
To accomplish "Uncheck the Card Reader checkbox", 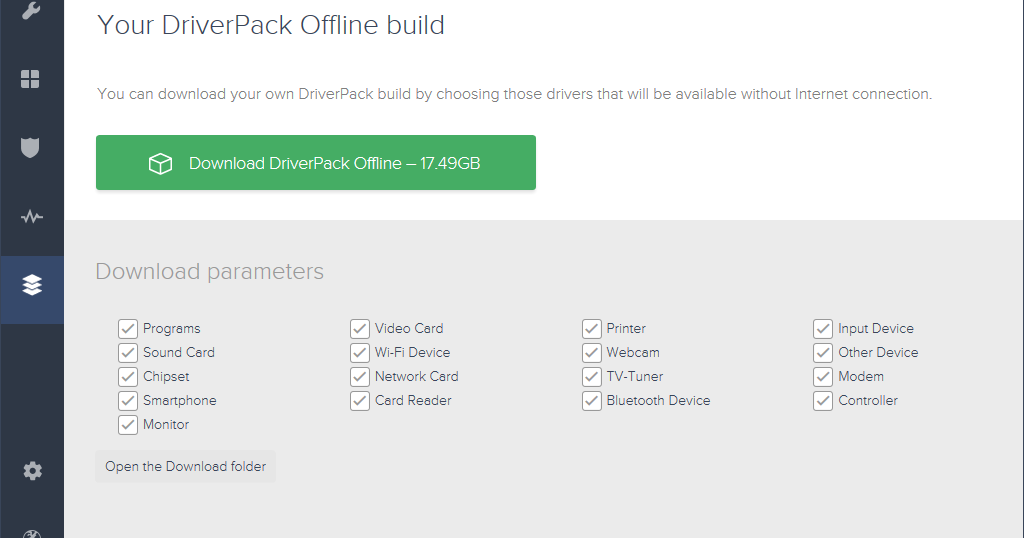I will point(360,401).
